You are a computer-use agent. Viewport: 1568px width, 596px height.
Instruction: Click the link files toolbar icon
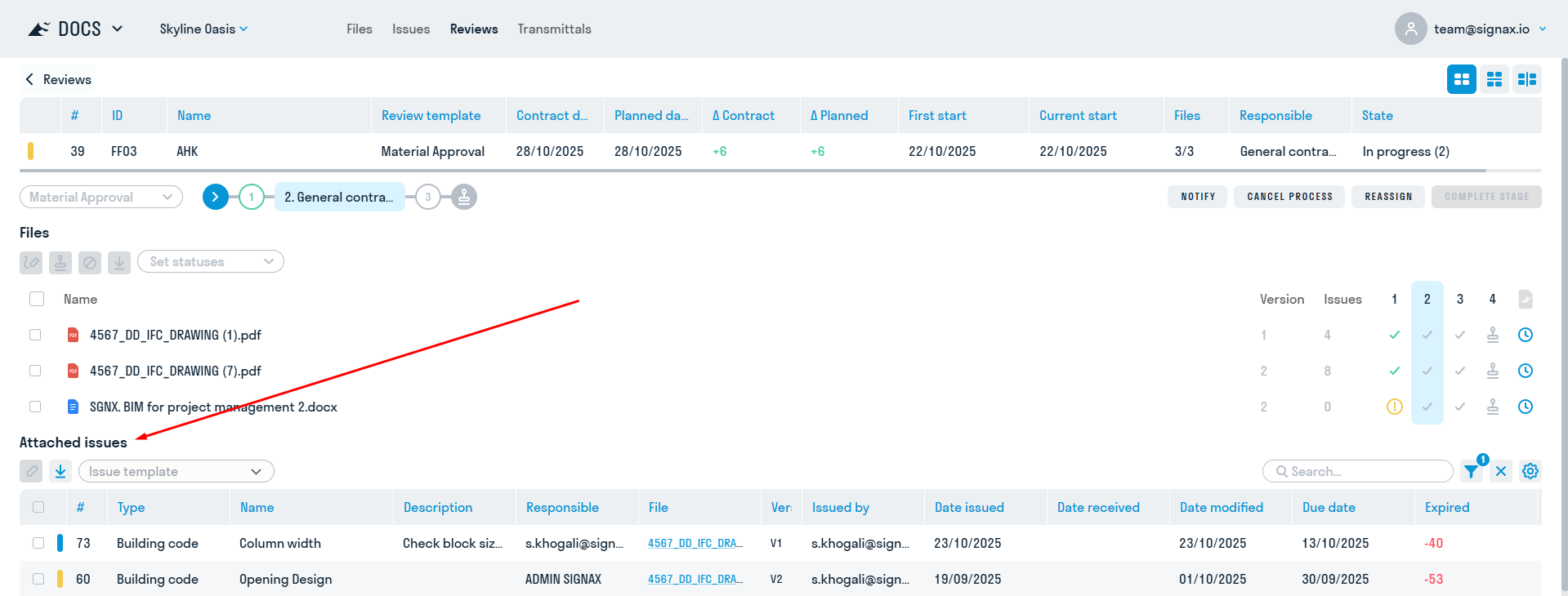click(31, 262)
